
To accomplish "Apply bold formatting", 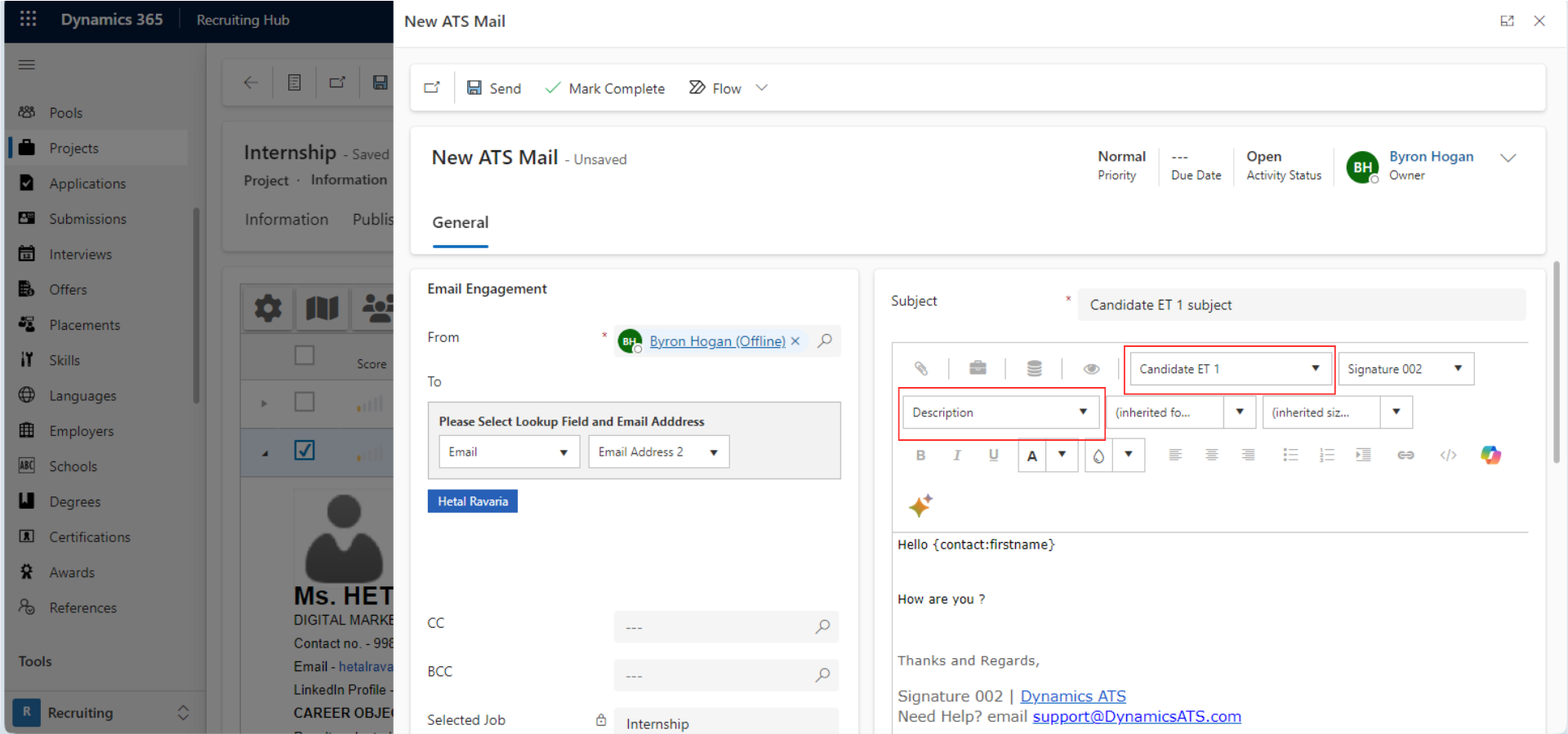I will [x=920, y=455].
